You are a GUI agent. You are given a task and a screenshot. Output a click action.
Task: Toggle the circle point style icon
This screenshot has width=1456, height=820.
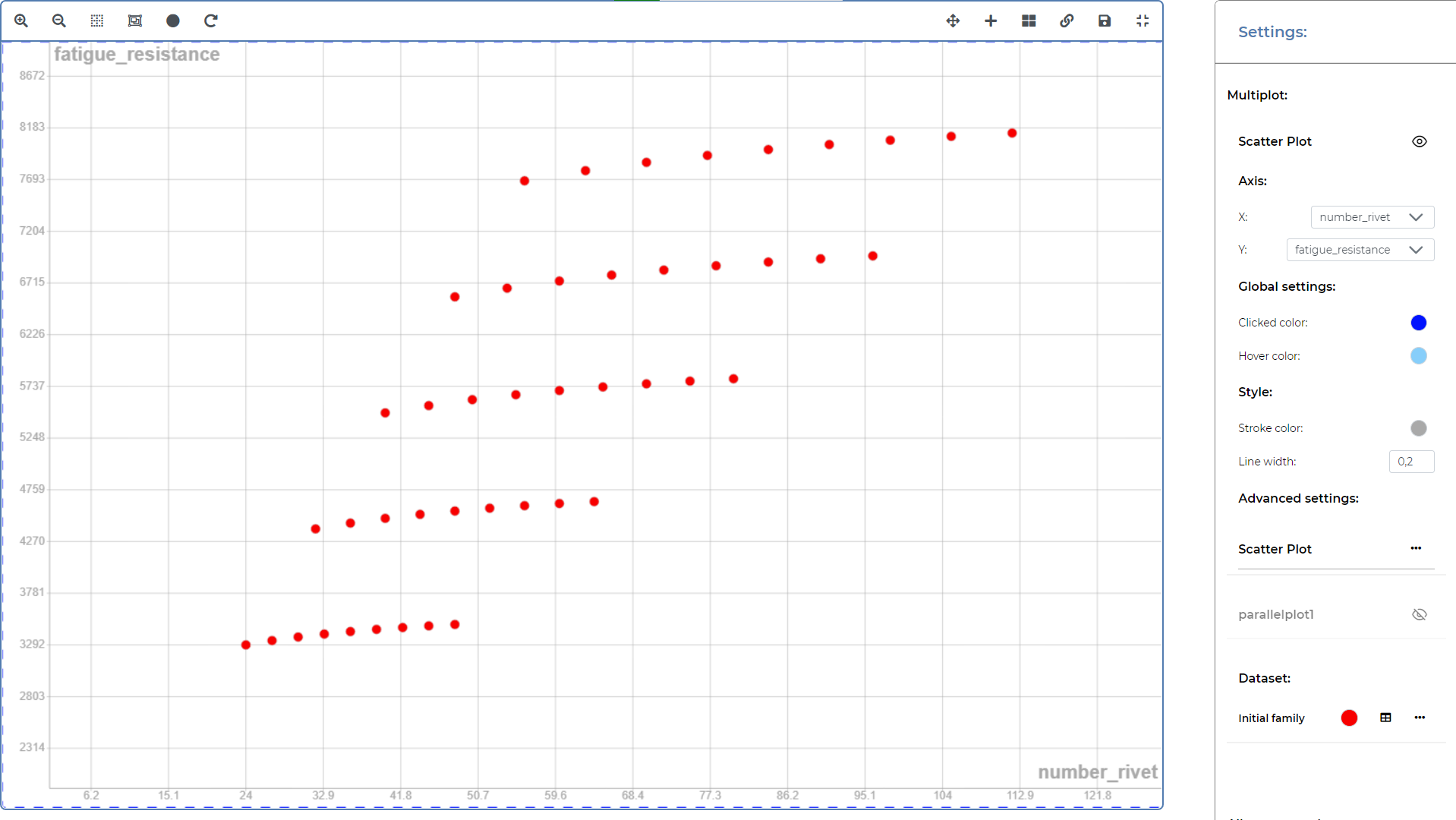[172, 20]
